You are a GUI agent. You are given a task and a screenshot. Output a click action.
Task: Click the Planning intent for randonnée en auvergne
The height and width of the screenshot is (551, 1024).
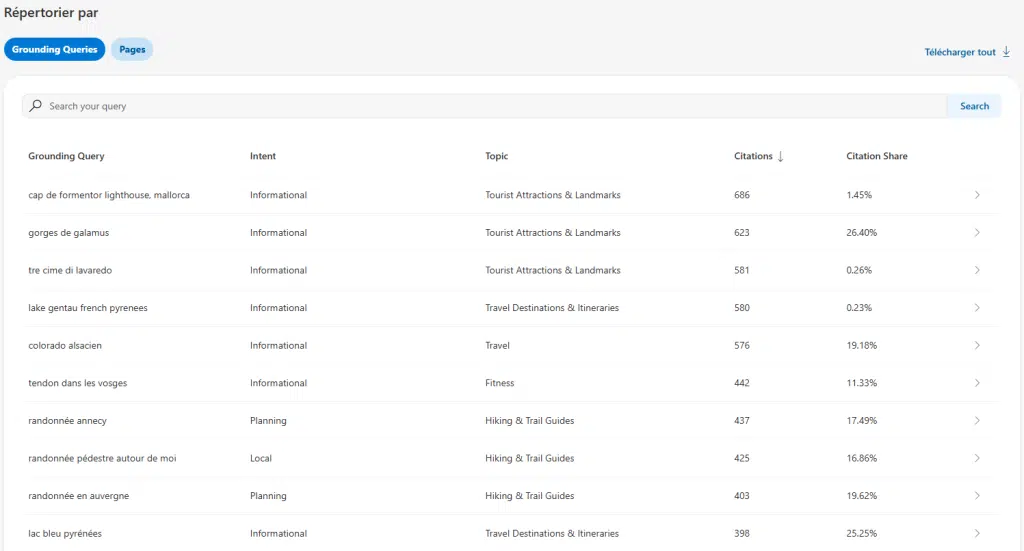(x=268, y=496)
